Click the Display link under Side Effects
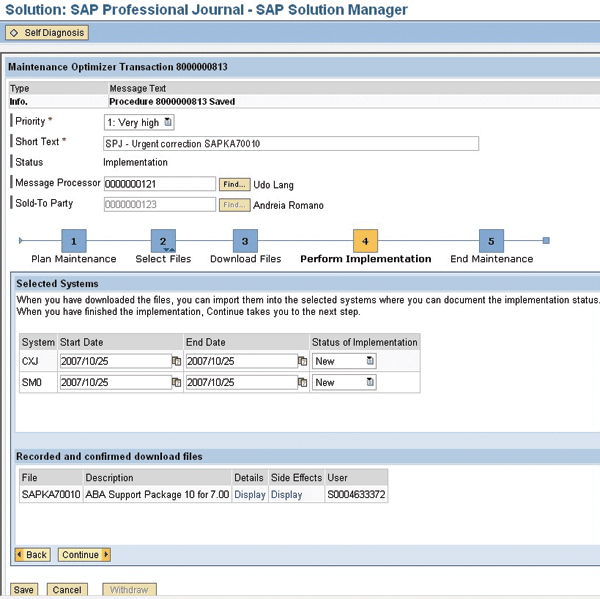 point(286,495)
